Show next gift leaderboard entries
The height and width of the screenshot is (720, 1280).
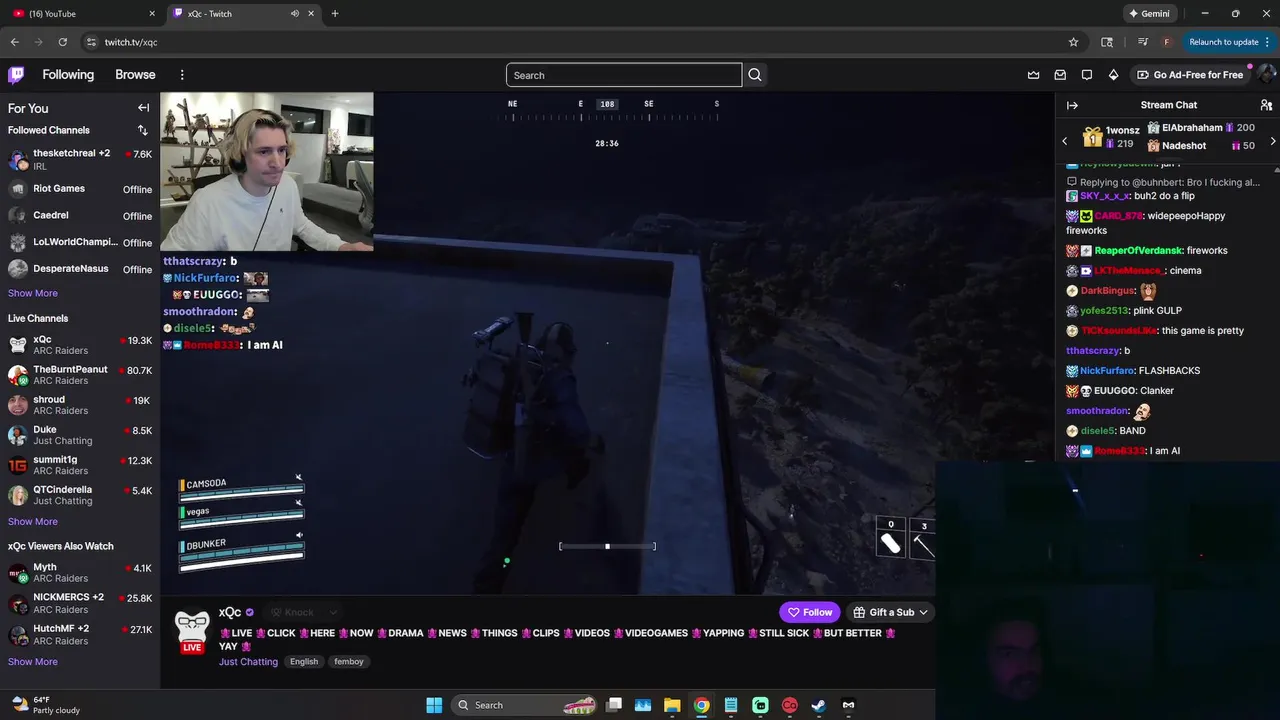(1272, 141)
